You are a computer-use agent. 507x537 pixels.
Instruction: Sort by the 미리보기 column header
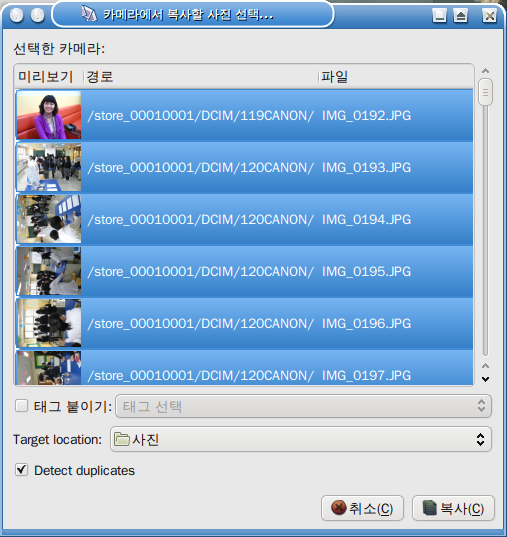(x=49, y=76)
